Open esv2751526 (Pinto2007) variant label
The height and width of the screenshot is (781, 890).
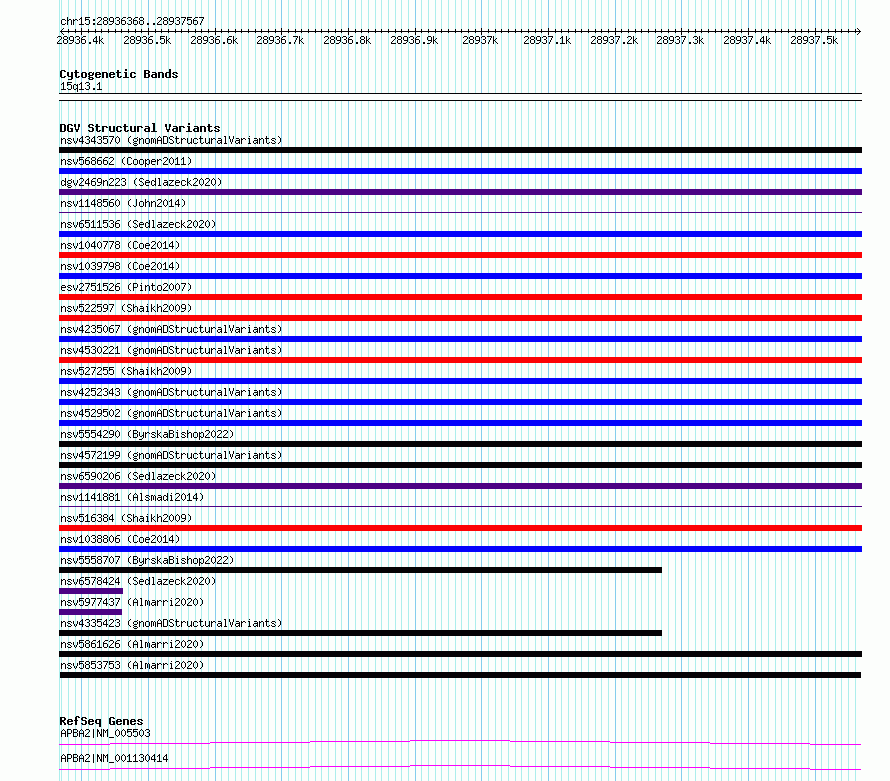[x=126, y=287]
